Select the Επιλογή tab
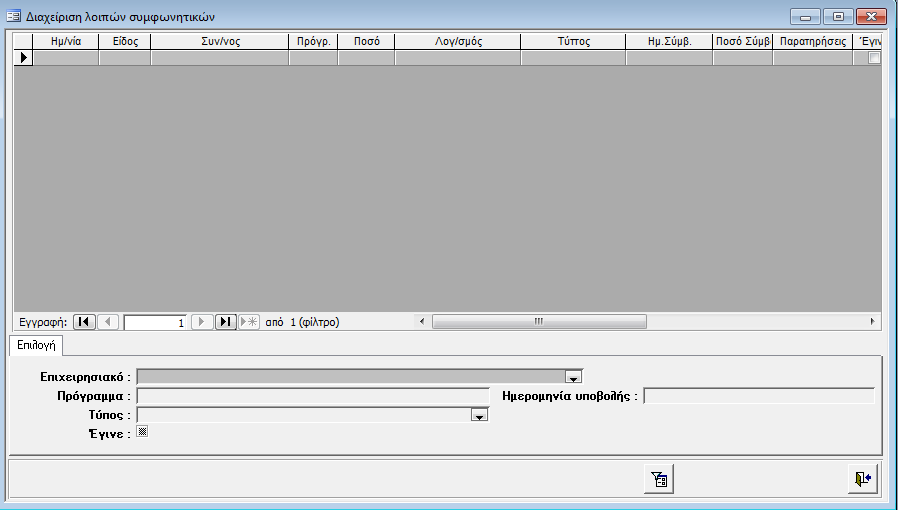This screenshot has height=510, width=898. (35, 345)
